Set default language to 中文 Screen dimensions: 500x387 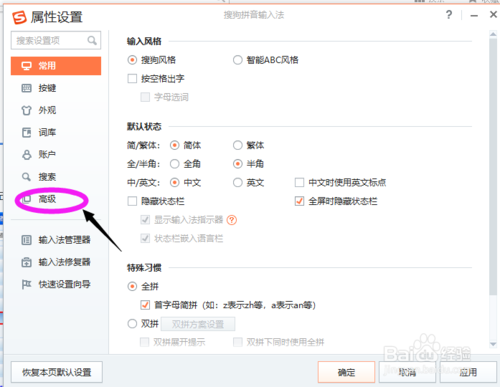coord(175,183)
